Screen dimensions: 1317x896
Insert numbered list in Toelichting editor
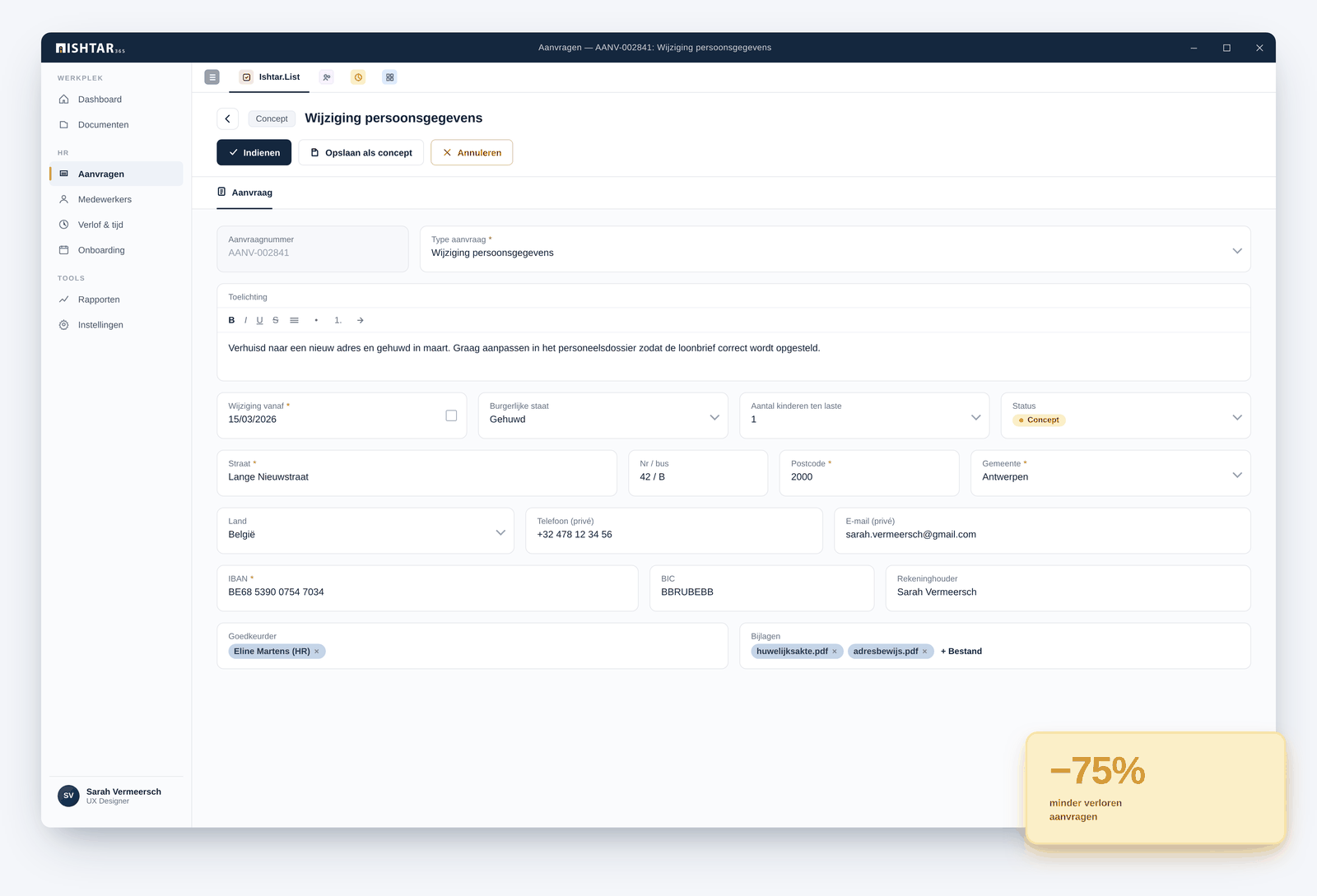[x=337, y=320]
